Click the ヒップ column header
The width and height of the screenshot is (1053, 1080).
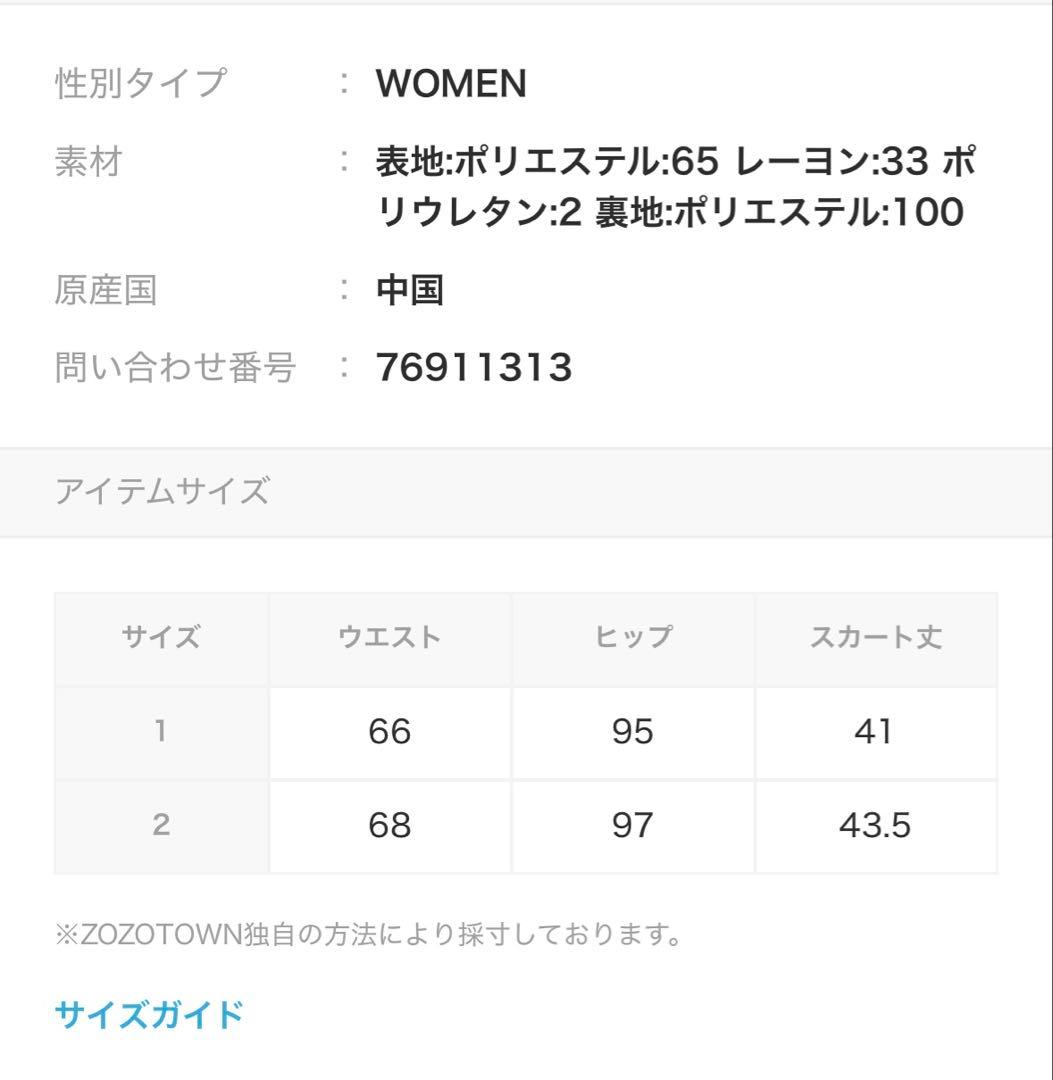[x=632, y=638]
